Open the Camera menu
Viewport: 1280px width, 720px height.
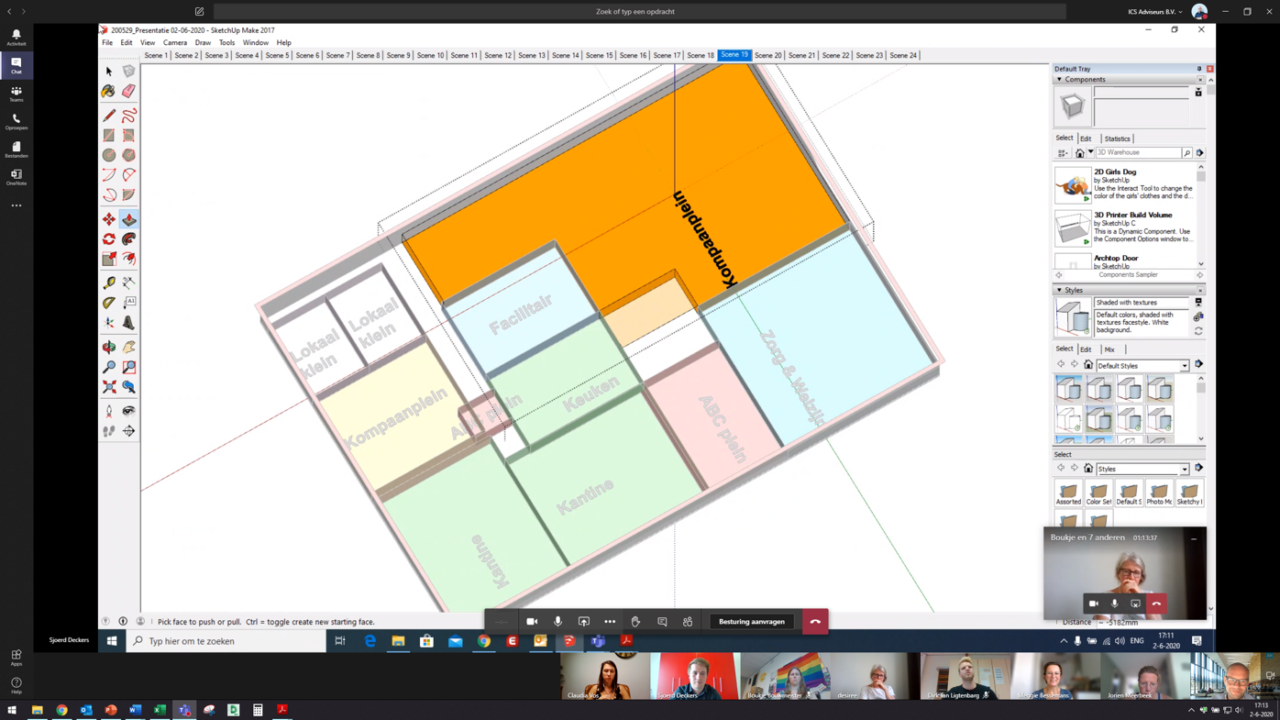pyautogui.click(x=175, y=43)
